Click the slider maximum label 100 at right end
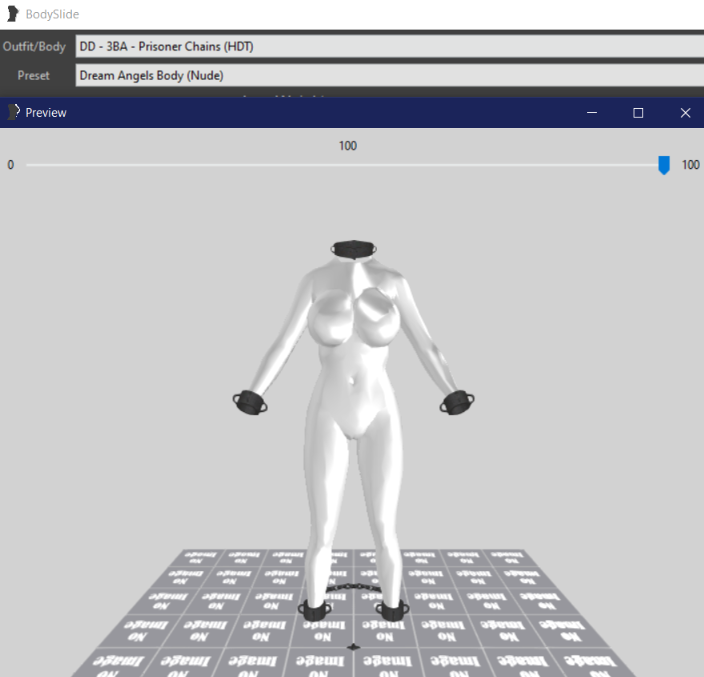 click(691, 165)
